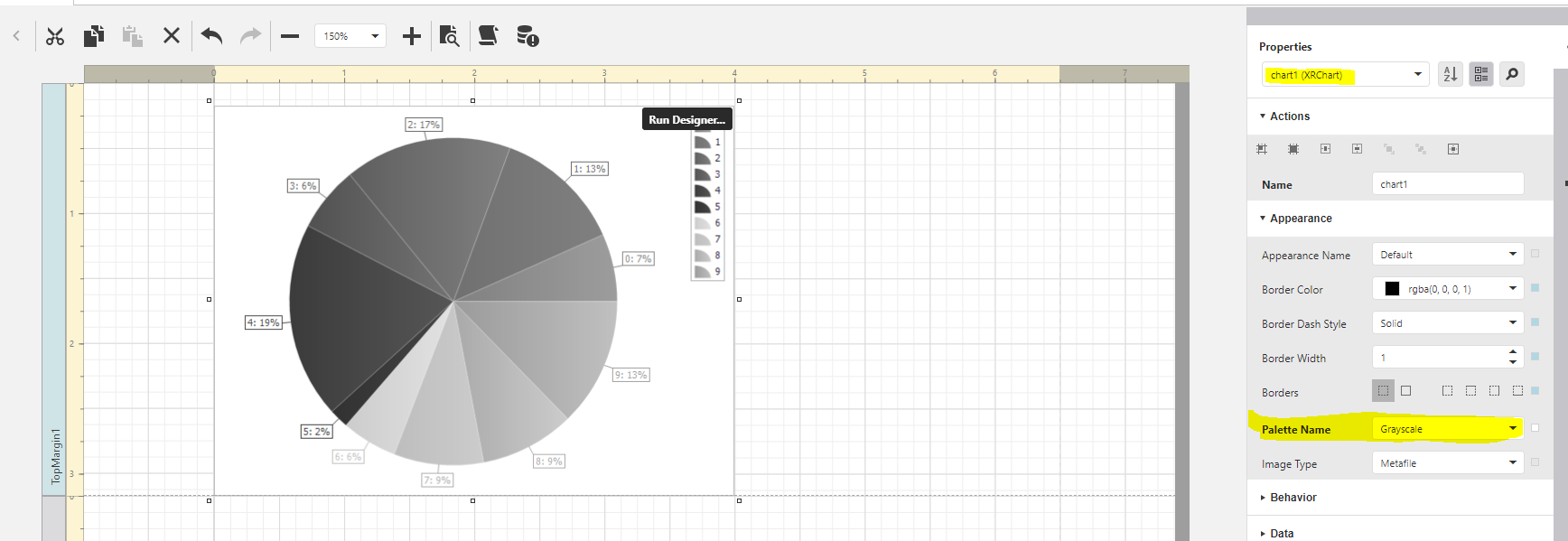
Task: Click the fourth Actions icon, center vertically
Action: click(1357, 149)
